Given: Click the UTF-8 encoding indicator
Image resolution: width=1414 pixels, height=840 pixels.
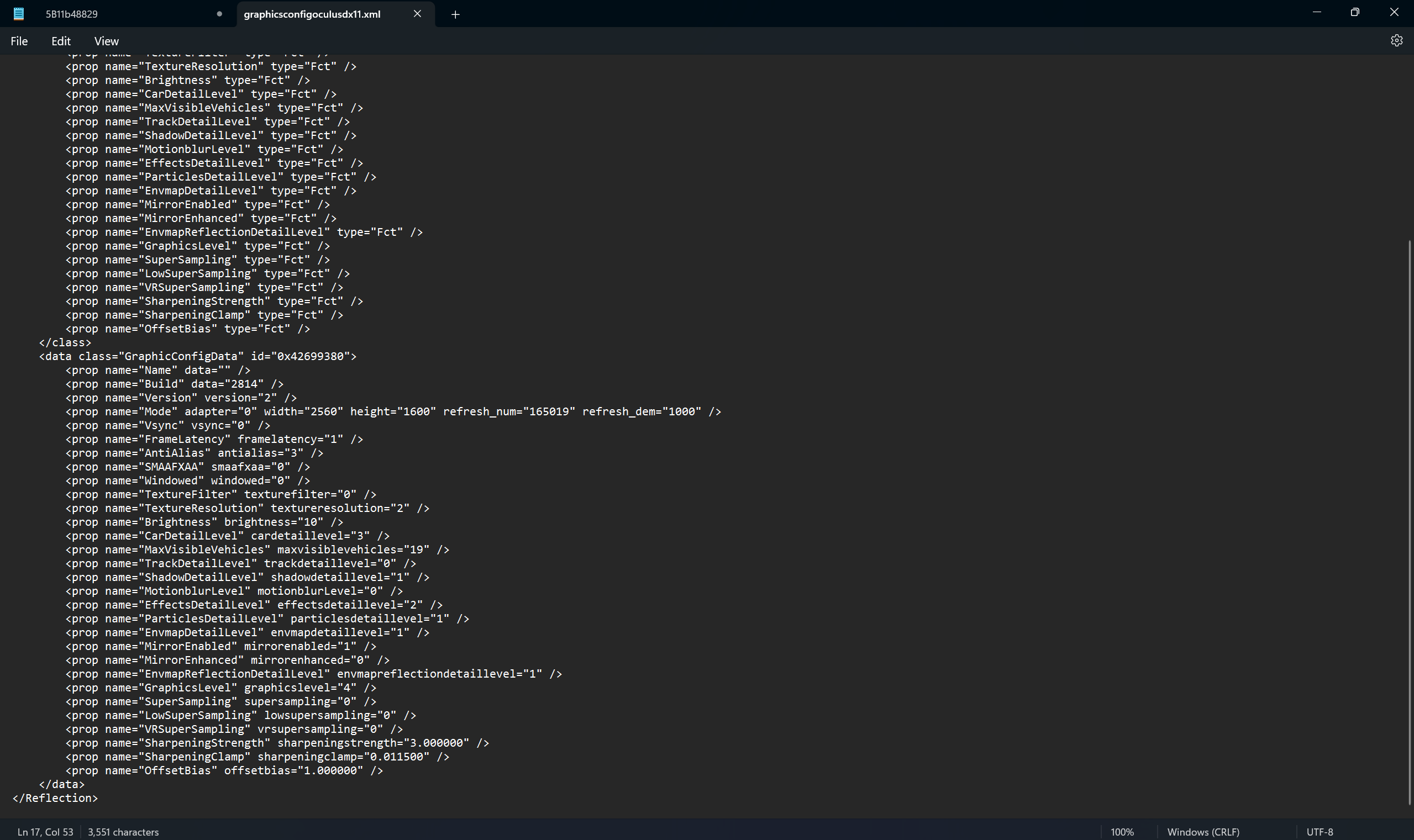Looking at the screenshot, I should coord(1320,832).
